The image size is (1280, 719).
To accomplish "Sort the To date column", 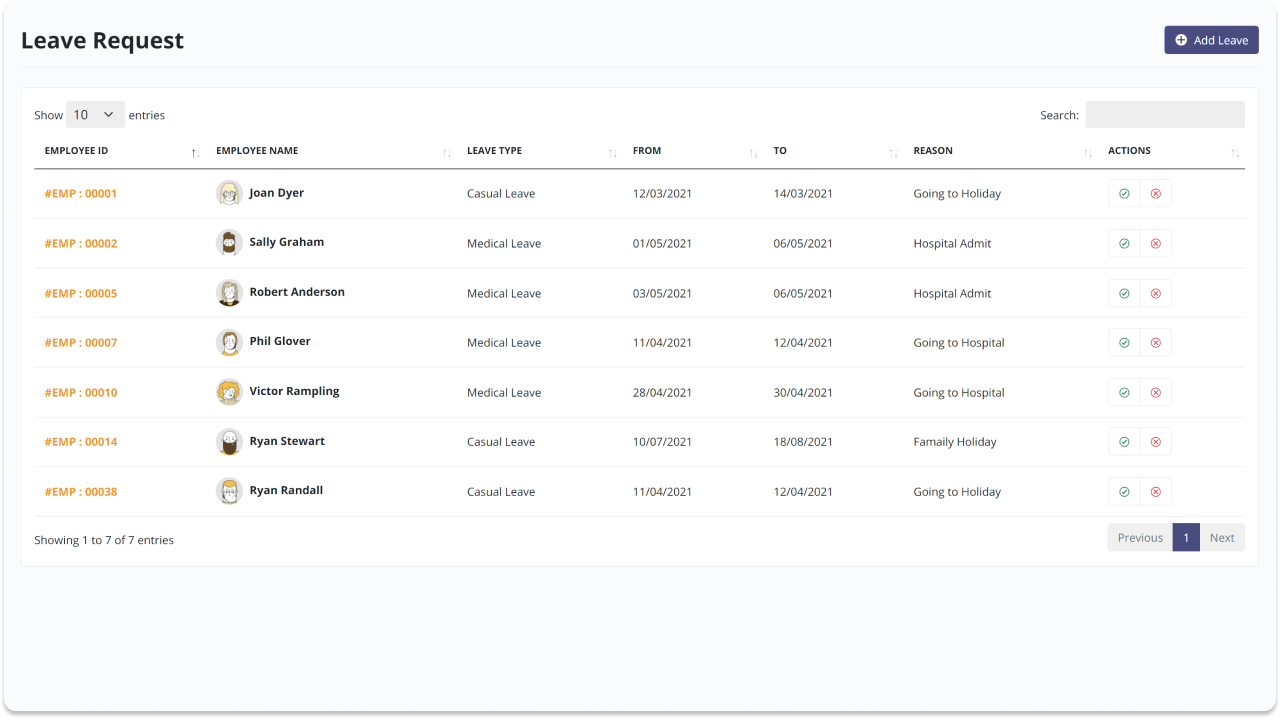I will pyautogui.click(x=894, y=152).
